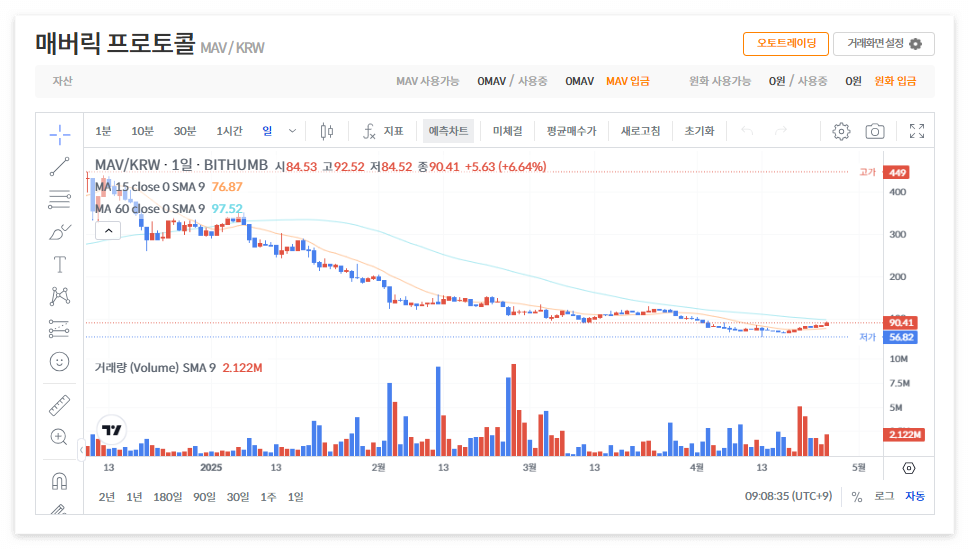Screen dimensions: 969x549
Task: Collapse the indicator legend with caret
Action: pos(108,231)
